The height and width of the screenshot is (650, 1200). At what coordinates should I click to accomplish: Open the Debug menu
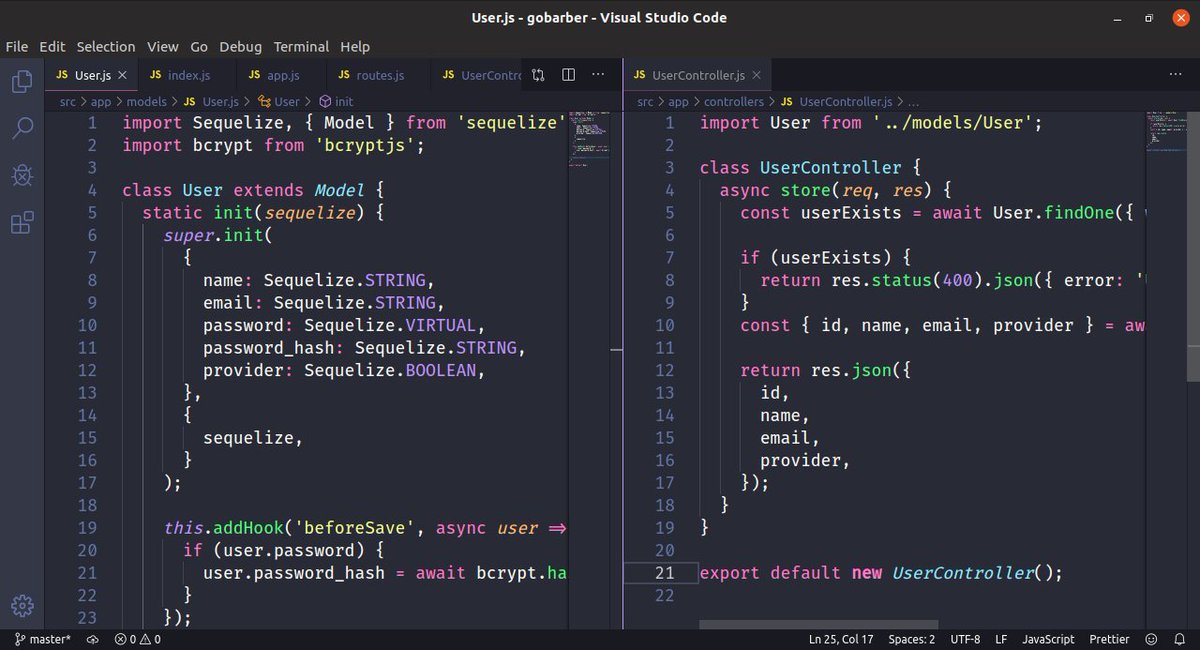tap(240, 46)
